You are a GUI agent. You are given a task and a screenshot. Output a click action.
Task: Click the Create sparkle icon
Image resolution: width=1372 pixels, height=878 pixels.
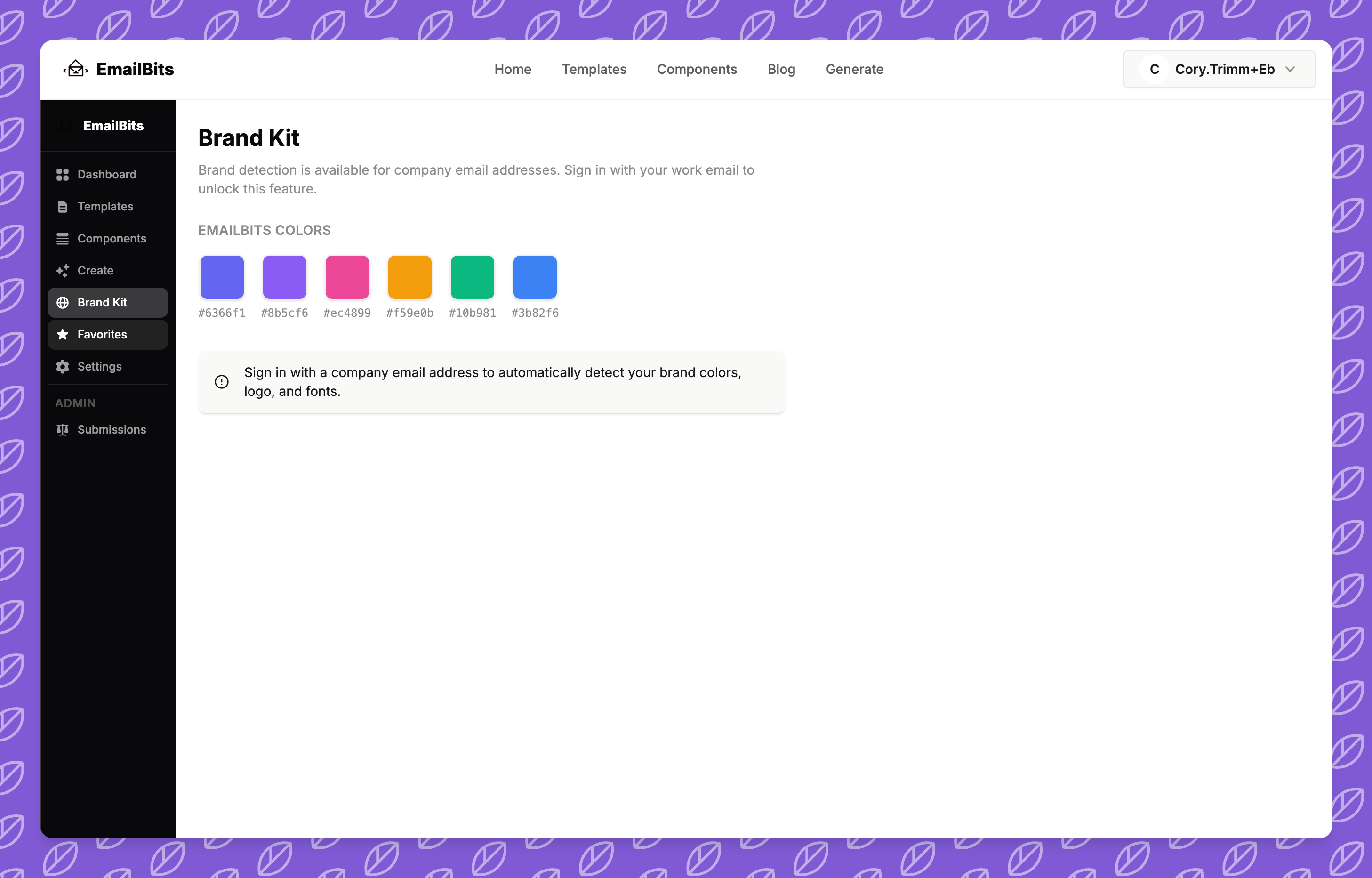63,270
